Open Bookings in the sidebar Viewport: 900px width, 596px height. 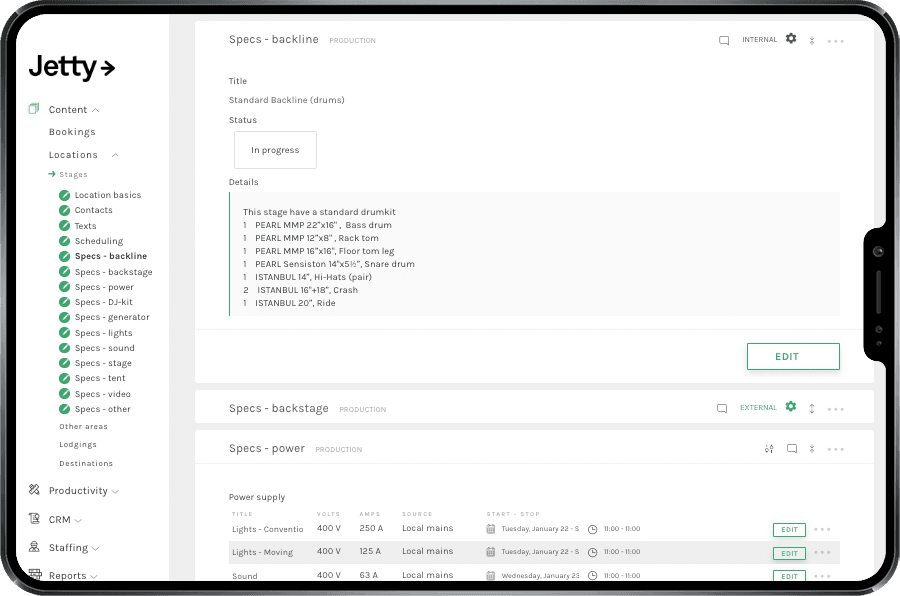click(x=72, y=132)
